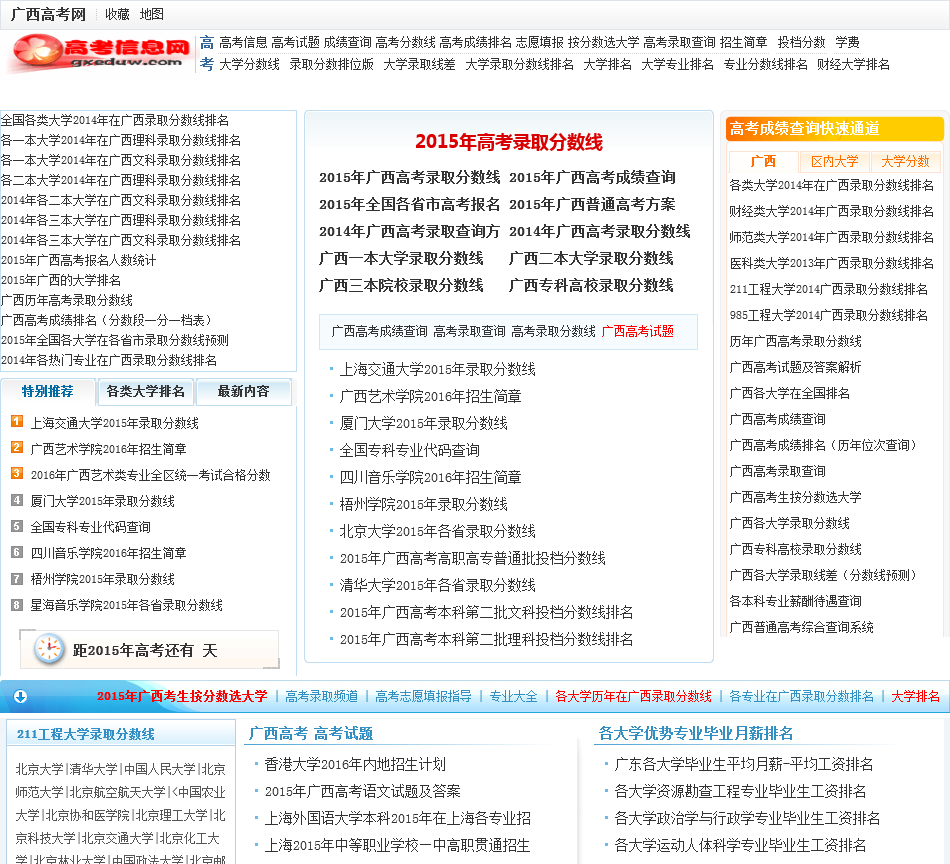Open 广东各大学毕业生平均月薪-平均工资排名

[743, 764]
